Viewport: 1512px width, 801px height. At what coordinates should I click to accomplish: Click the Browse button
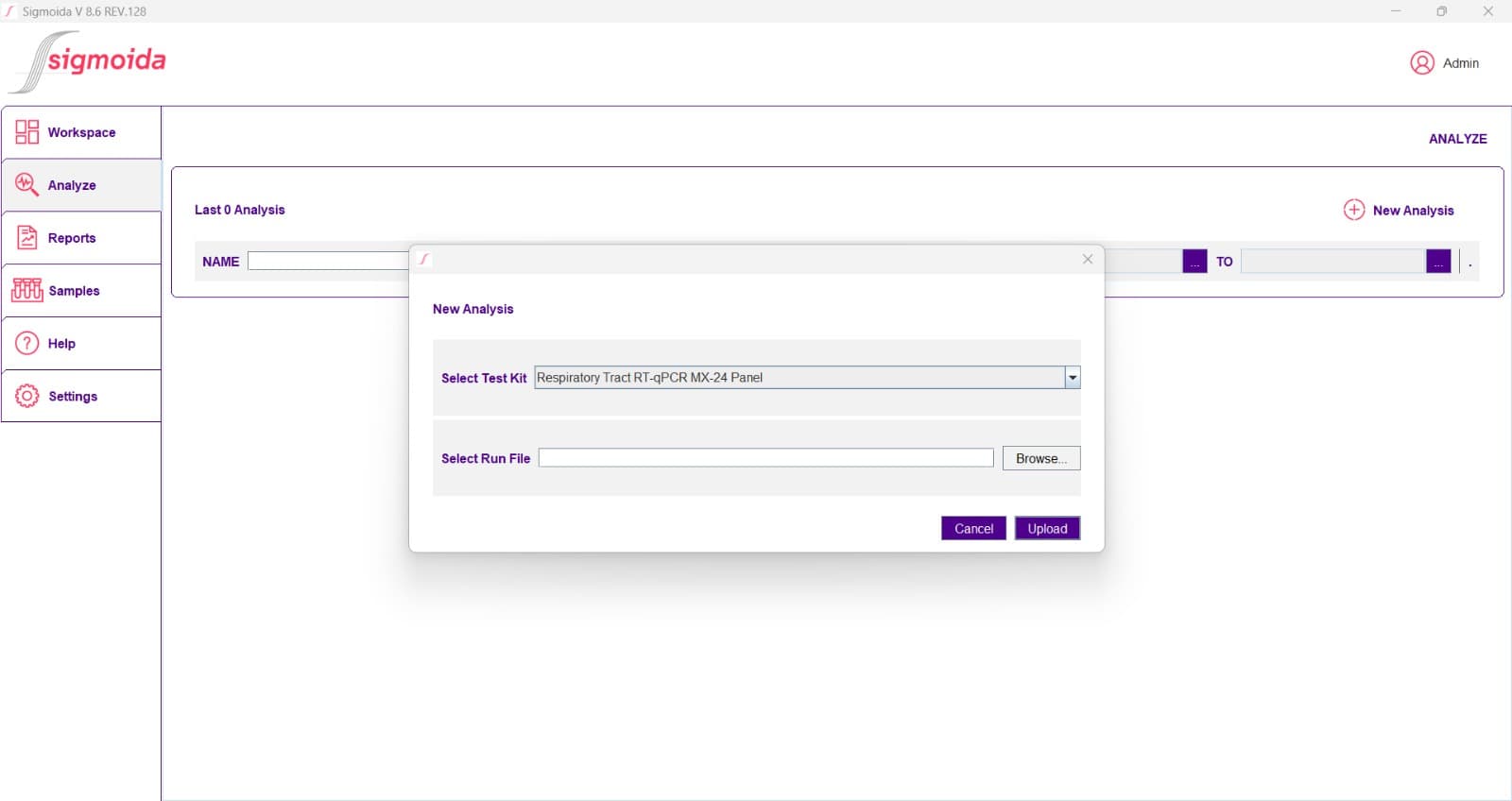1041,458
